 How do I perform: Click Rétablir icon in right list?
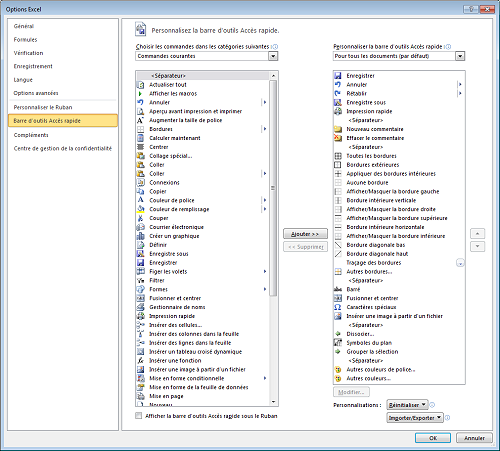coord(338,94)
